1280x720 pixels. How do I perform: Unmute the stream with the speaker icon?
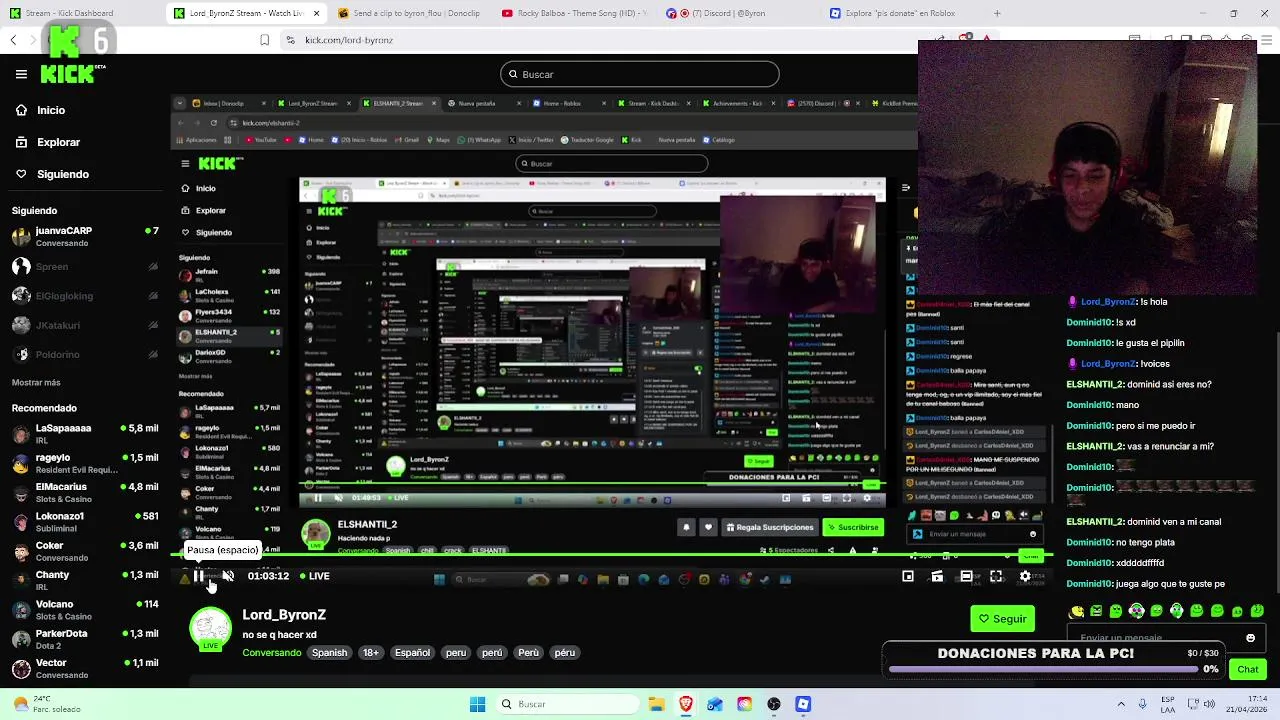228,576
